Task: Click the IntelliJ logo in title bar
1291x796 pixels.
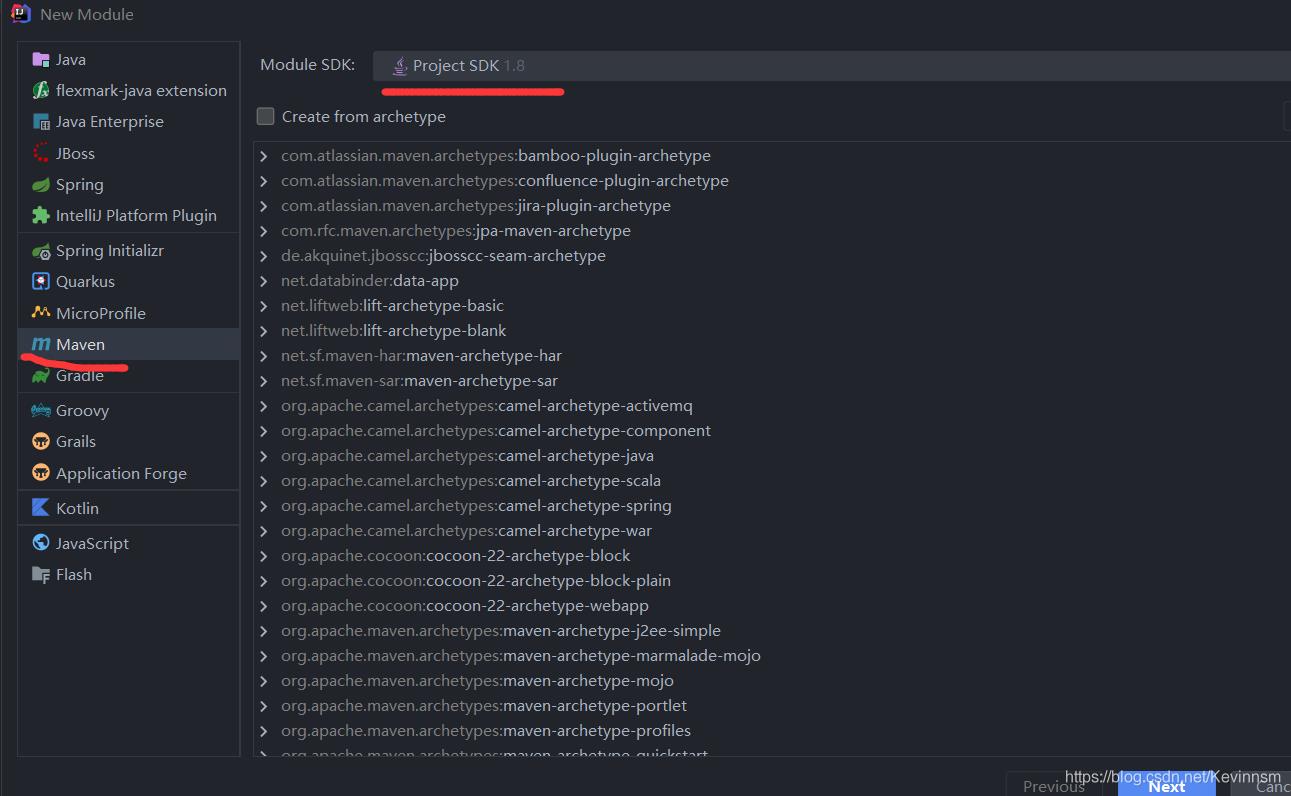Action: point(20,14)
